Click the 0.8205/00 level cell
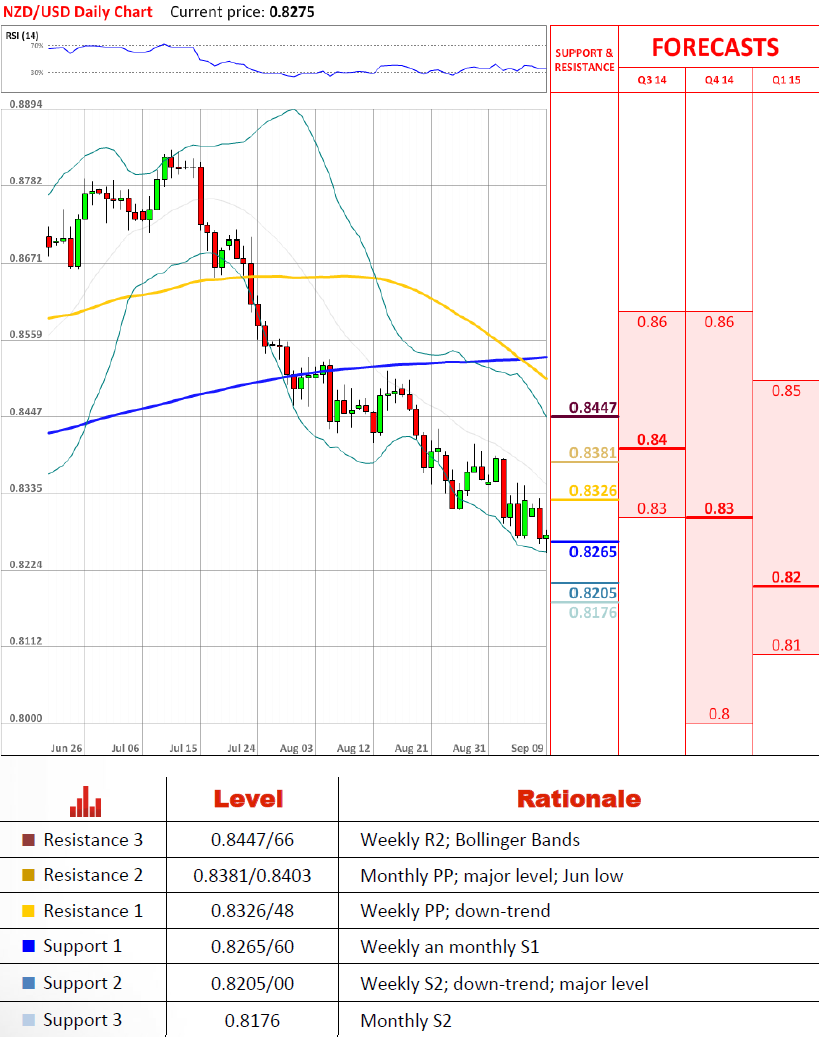 coord(252,983)
